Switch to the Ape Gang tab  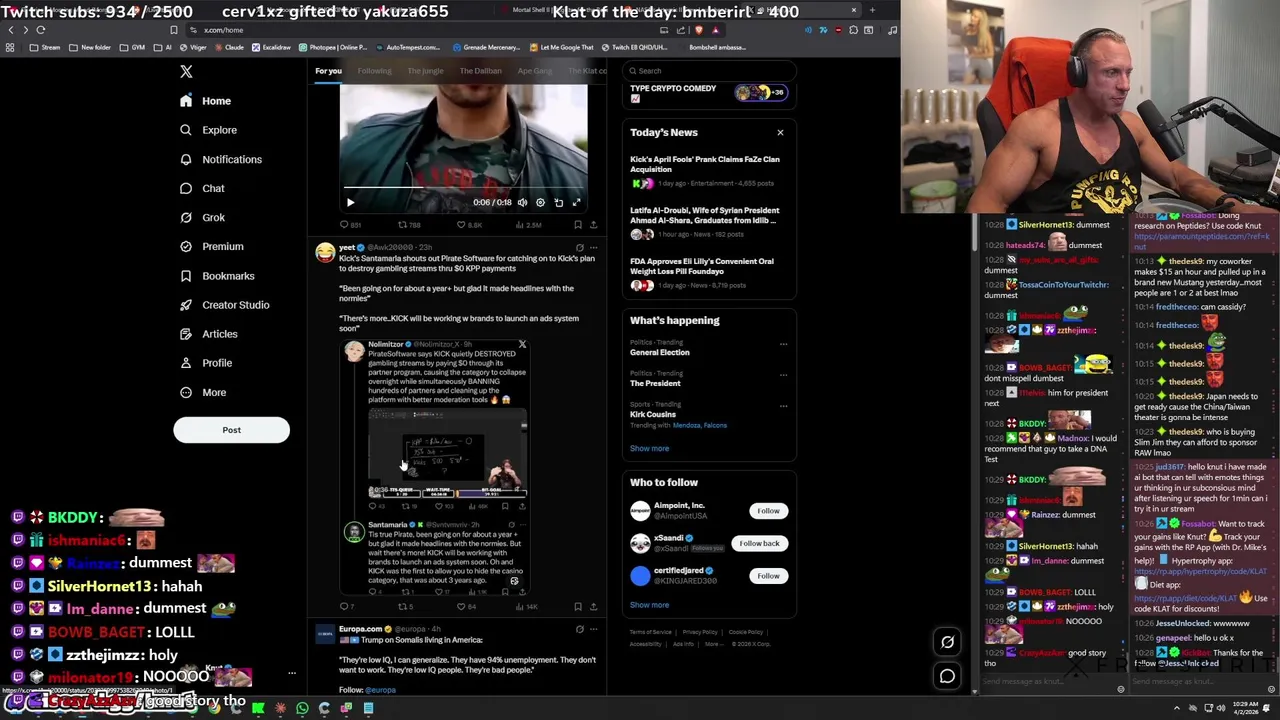534,71
